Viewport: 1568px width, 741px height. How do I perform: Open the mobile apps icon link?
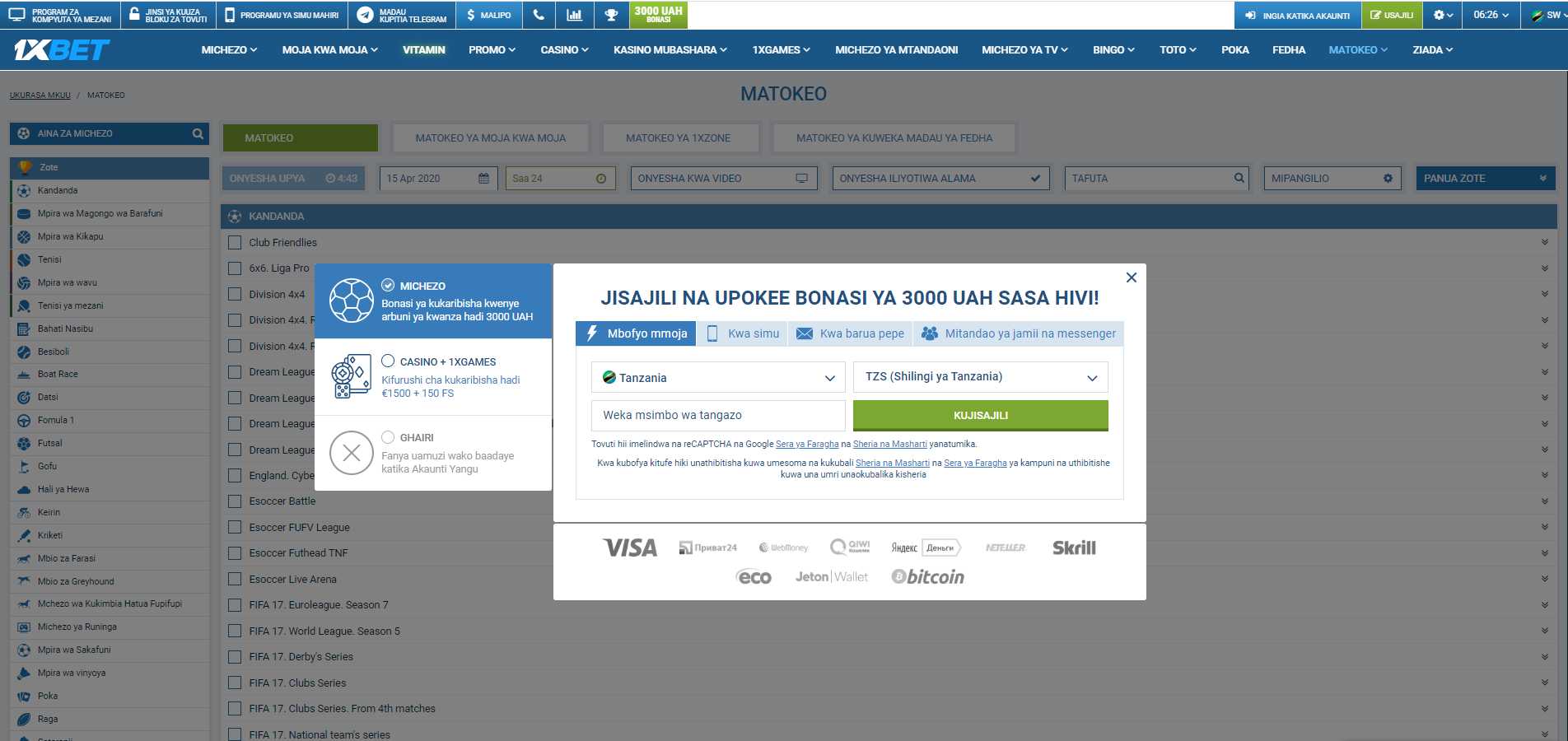click(x=230, y=15)
